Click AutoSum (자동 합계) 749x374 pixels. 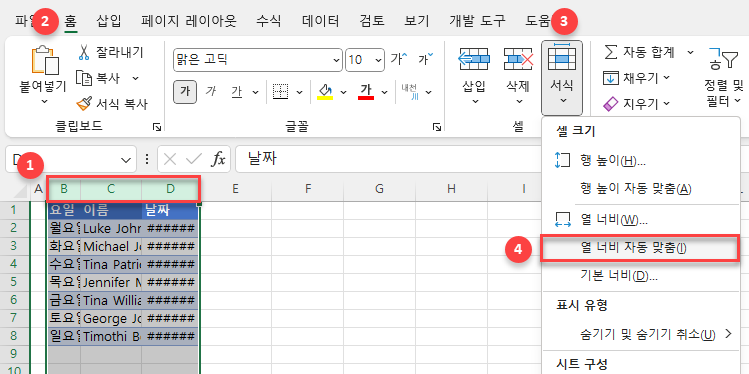tap(641, 52)
